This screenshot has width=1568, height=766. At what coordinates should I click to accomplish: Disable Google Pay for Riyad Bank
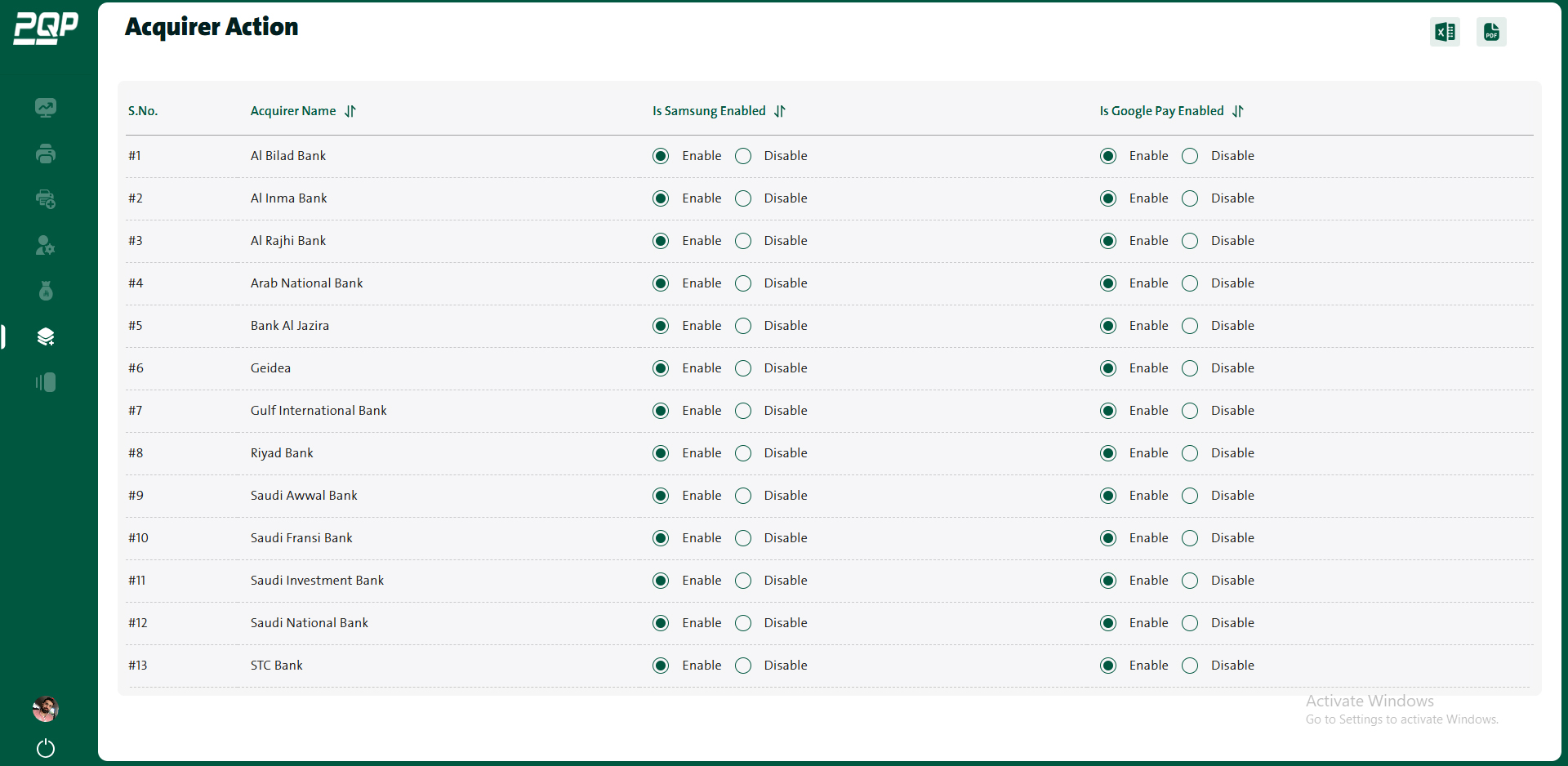pos(1190,452)
